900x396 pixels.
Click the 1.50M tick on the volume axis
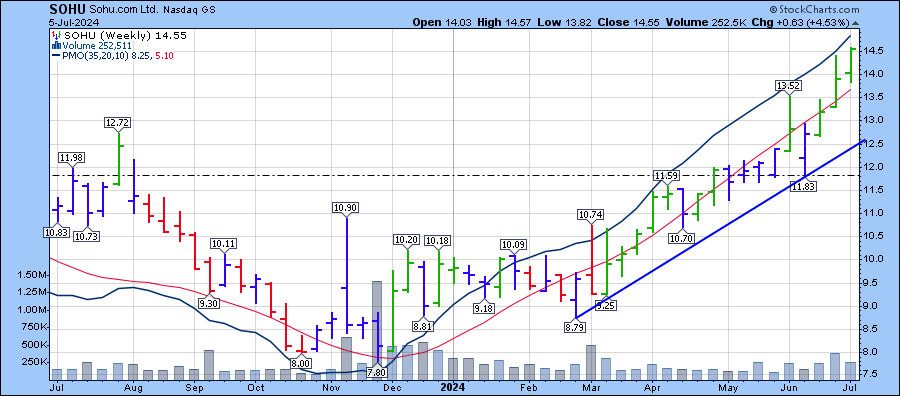[31, 275]
